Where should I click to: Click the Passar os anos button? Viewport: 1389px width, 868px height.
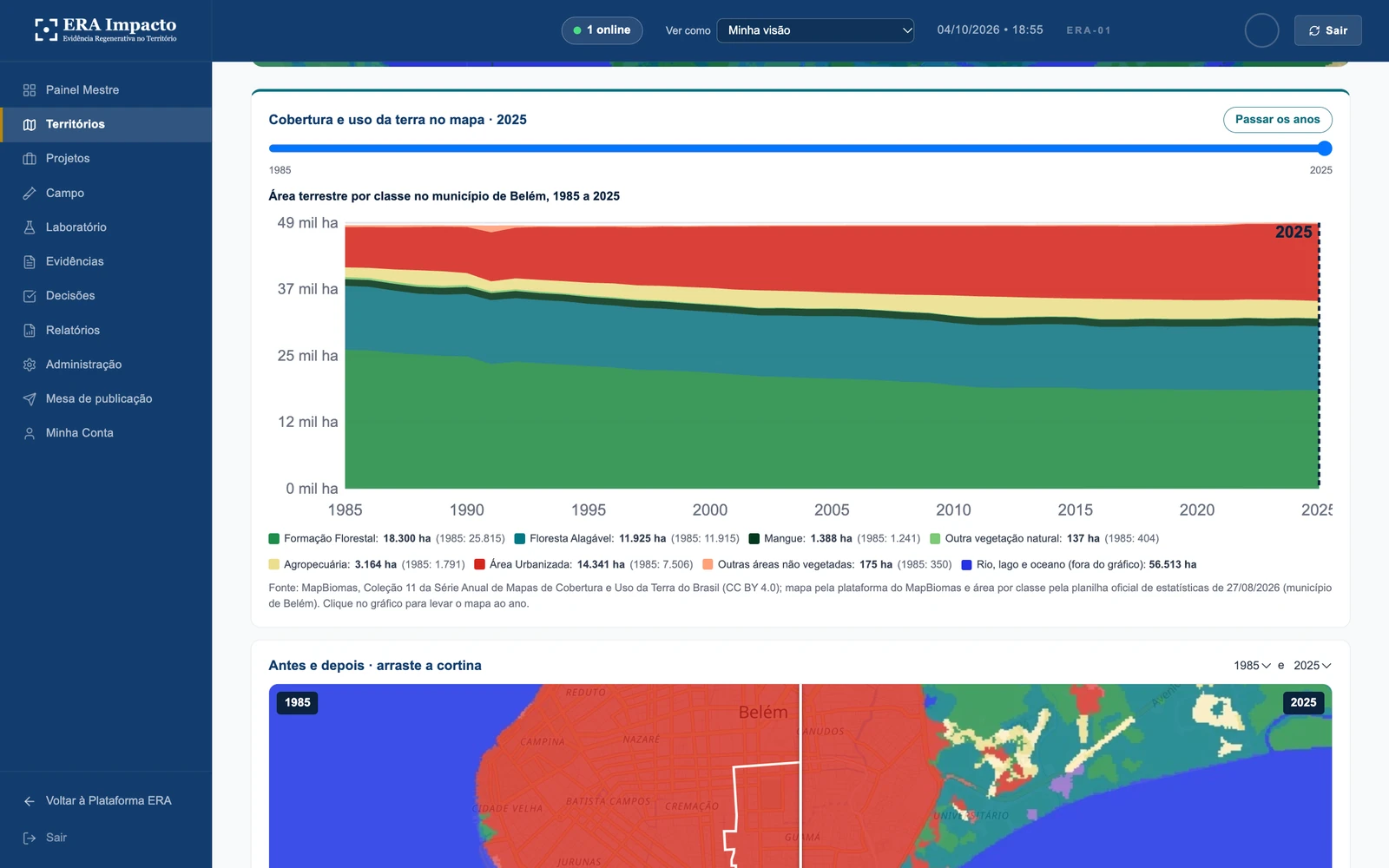click(x=1277, y=120)
